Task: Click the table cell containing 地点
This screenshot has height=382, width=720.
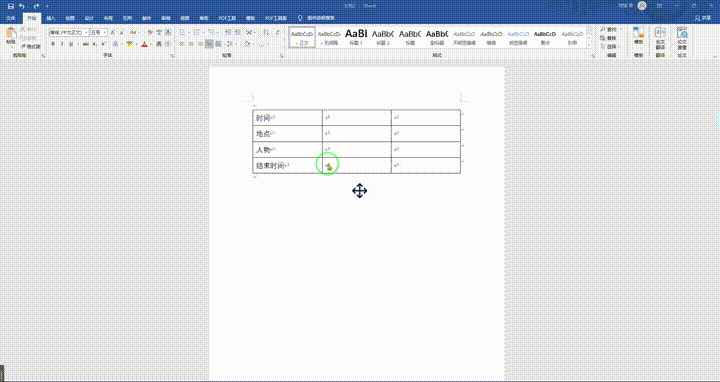Action: click(x=287, y=134)
